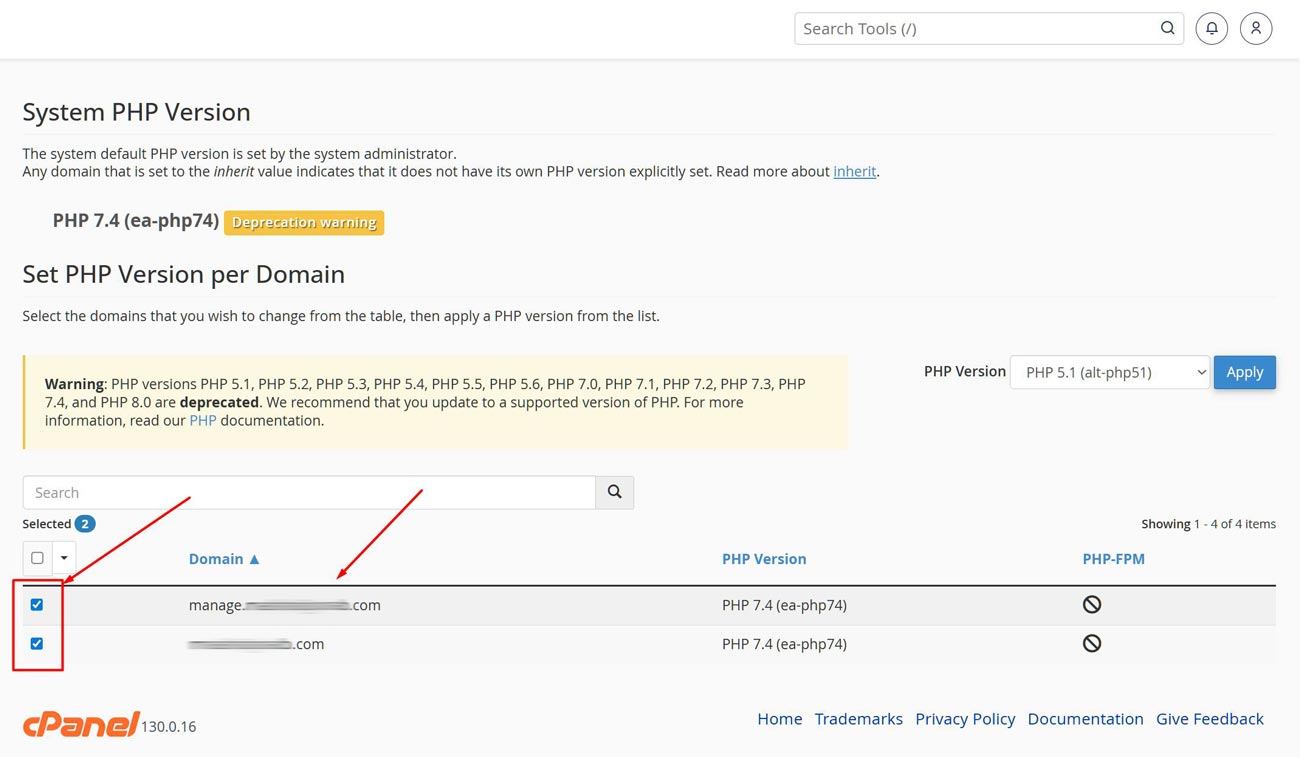The image size is (1300, 757).
Task: Click the Domain sort arrow indicator
Action: pos(254,559)
